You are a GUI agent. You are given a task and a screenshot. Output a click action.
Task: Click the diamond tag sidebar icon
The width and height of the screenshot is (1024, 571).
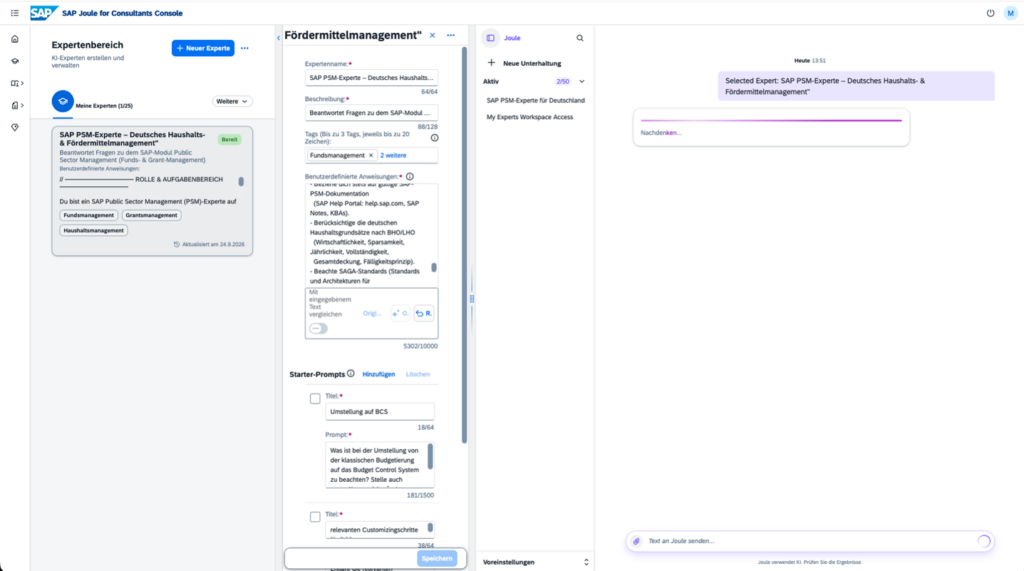tap(15, 127)
